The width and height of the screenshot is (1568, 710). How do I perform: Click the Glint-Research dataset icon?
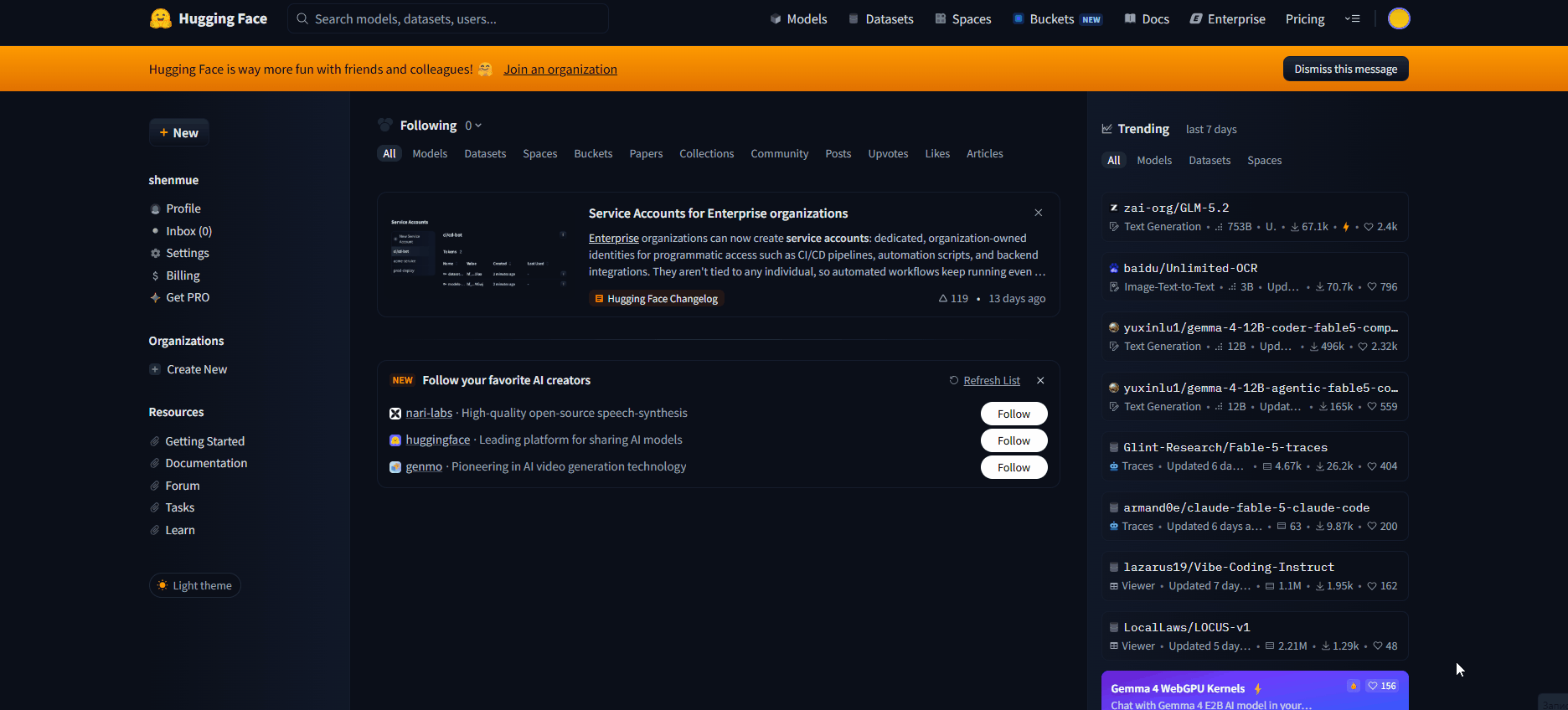click(x=1114, y=447)
